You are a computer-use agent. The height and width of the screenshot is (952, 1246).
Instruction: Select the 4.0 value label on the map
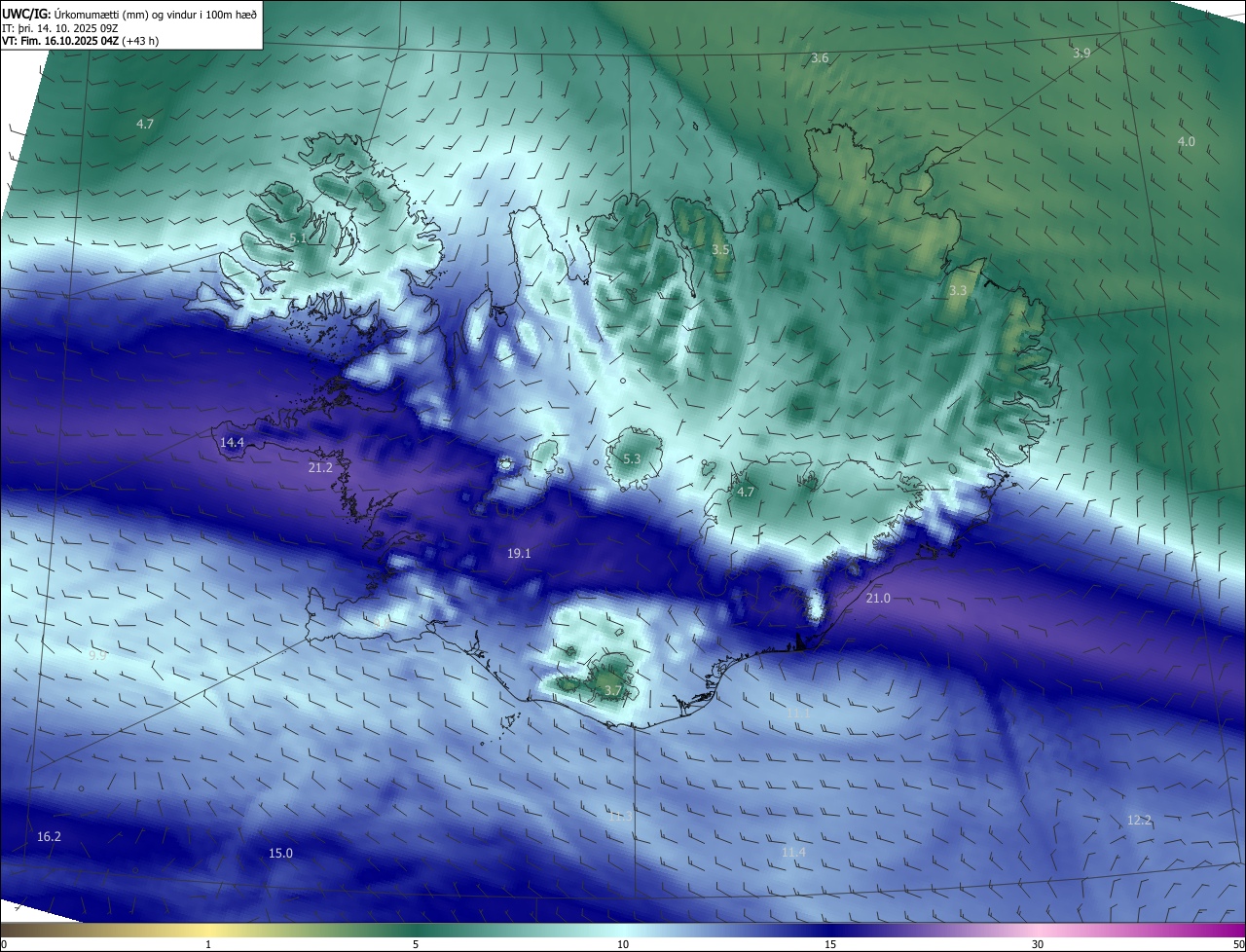[1187, 142]
